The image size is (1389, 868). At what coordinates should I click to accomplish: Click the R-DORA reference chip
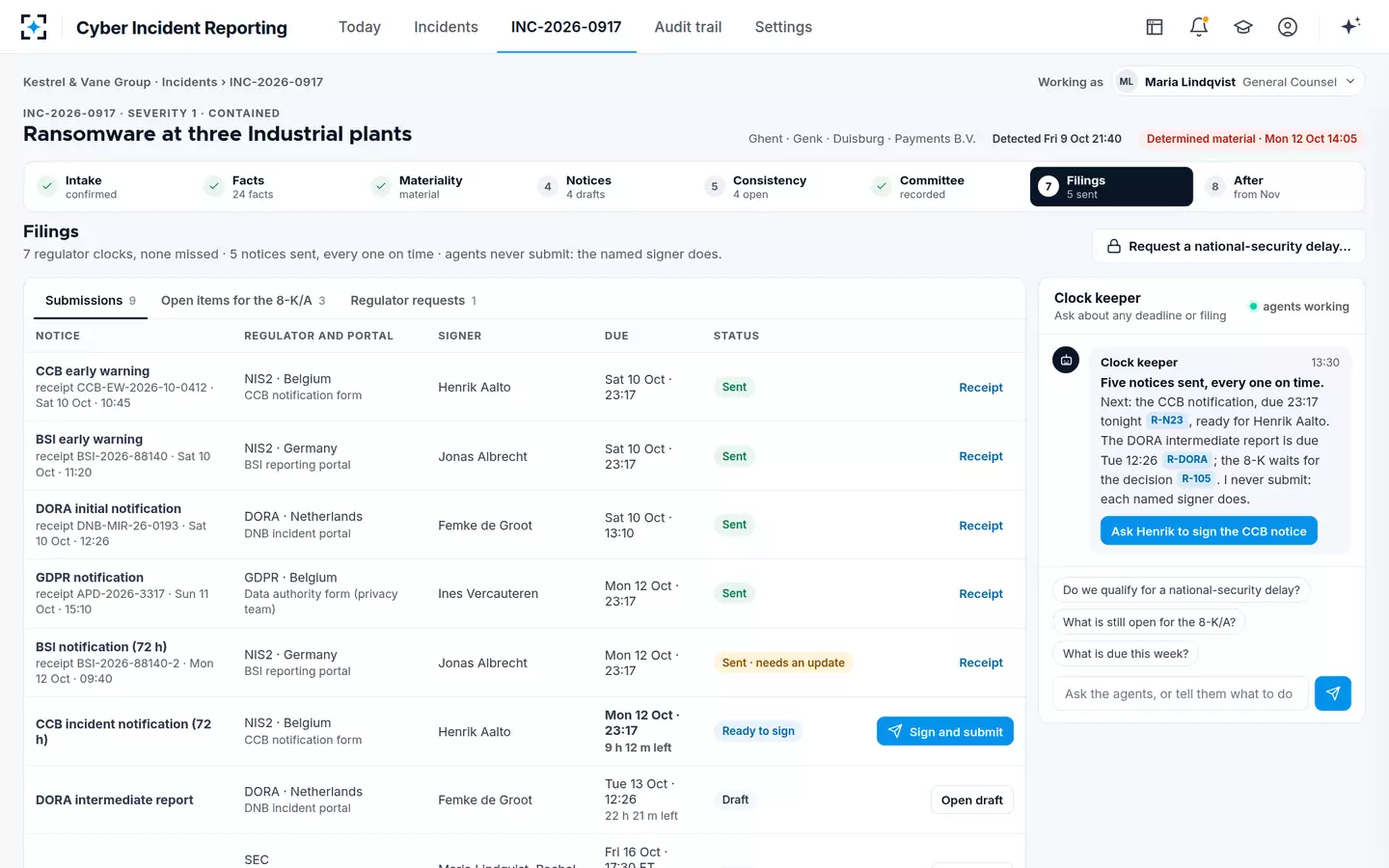[1186, 459]
